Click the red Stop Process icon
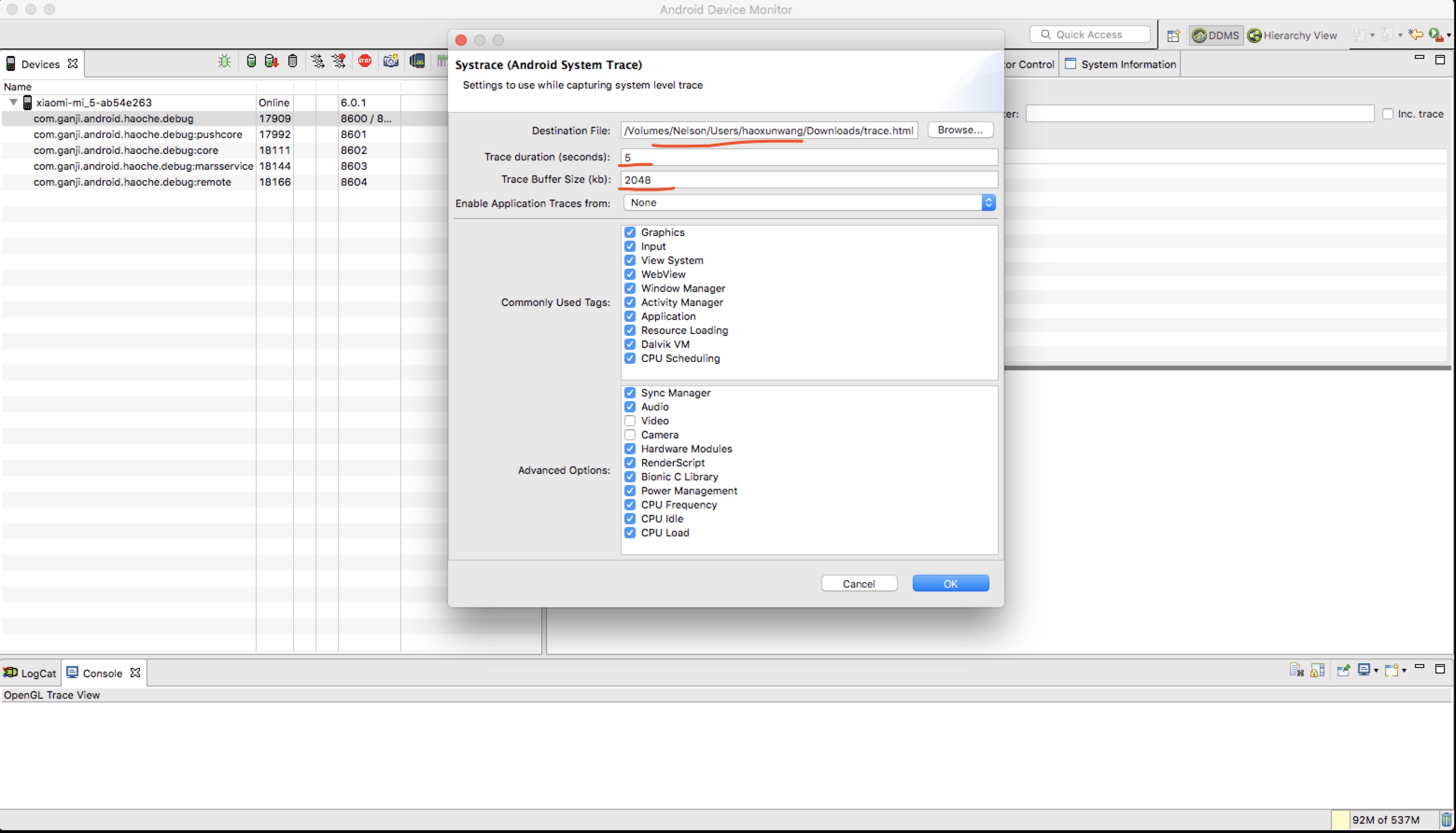The width and height of the screenshot is (1456, 833). pyautogui.click(x=364, y=61)
